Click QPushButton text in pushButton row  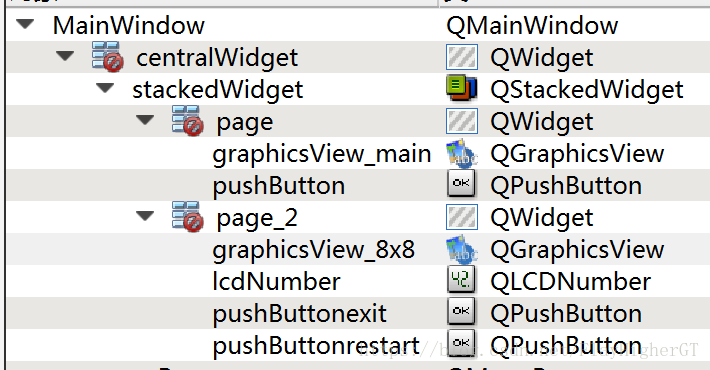566,186
